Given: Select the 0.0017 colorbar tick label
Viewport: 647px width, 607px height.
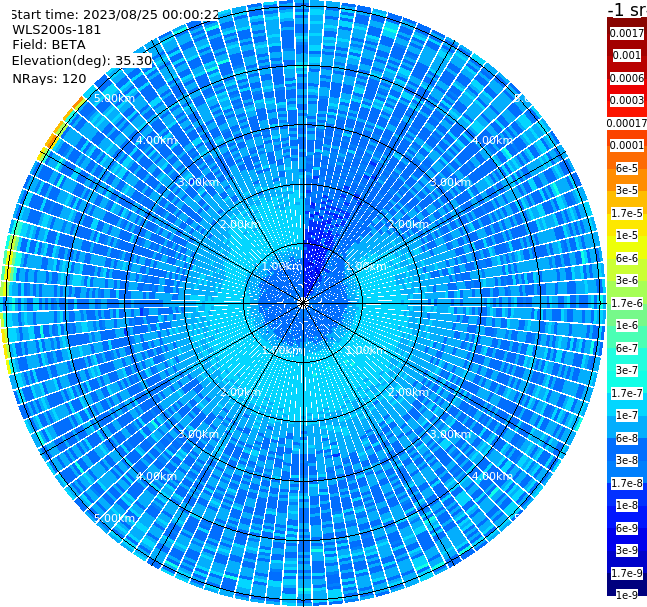Looking at the screenshot, I should tap(627, 33).
